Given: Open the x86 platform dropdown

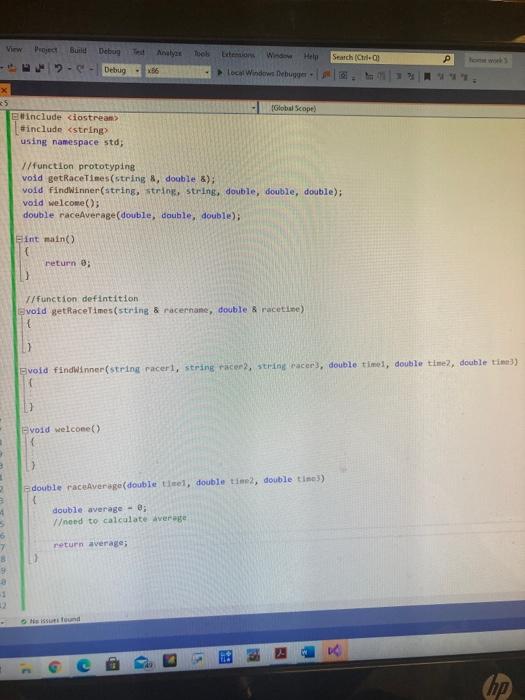Looking at the screenshot, I should click(207, 72).
